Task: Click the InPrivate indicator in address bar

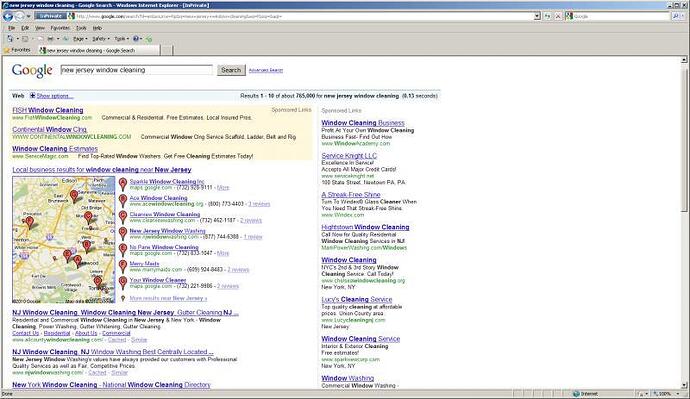Action: point(51,16)
